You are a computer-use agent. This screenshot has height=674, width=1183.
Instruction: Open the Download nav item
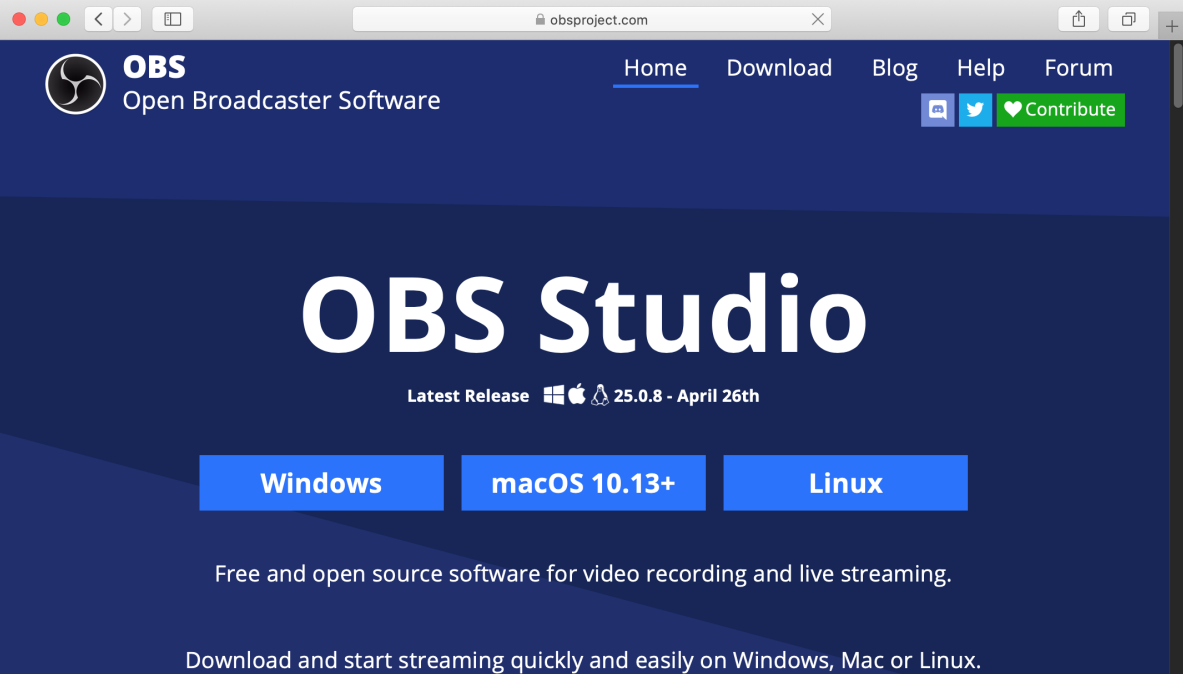(779, 68)
